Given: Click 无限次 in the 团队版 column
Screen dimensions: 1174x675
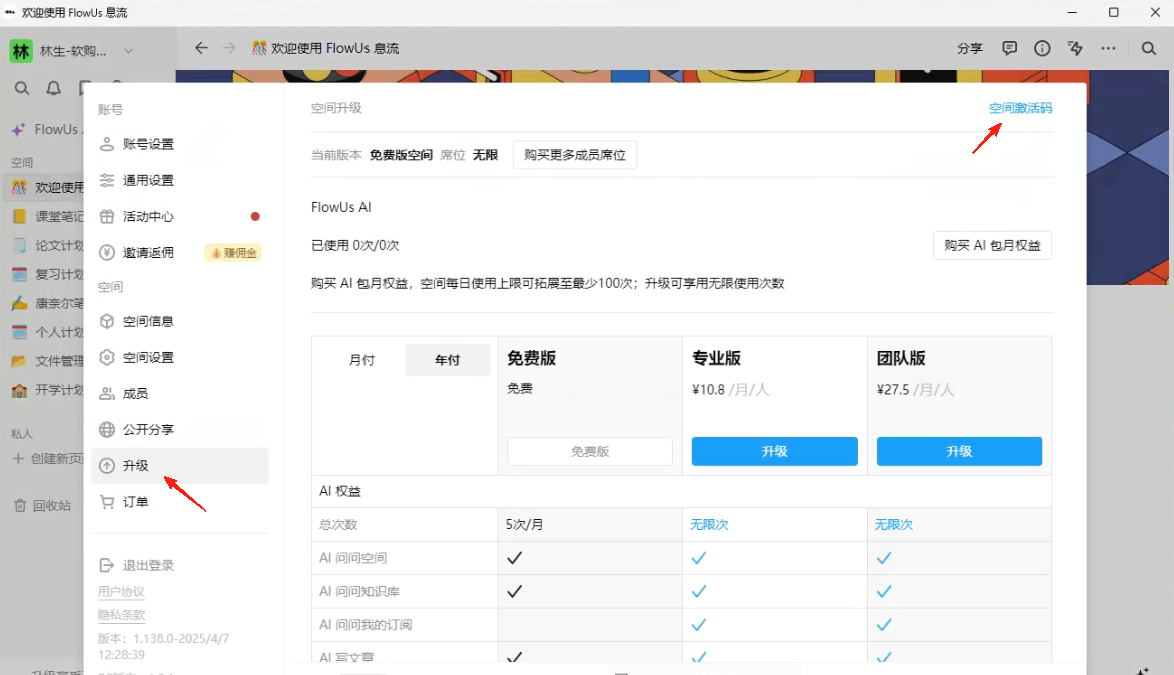Looking at the screenshot, I should point(894,525).
